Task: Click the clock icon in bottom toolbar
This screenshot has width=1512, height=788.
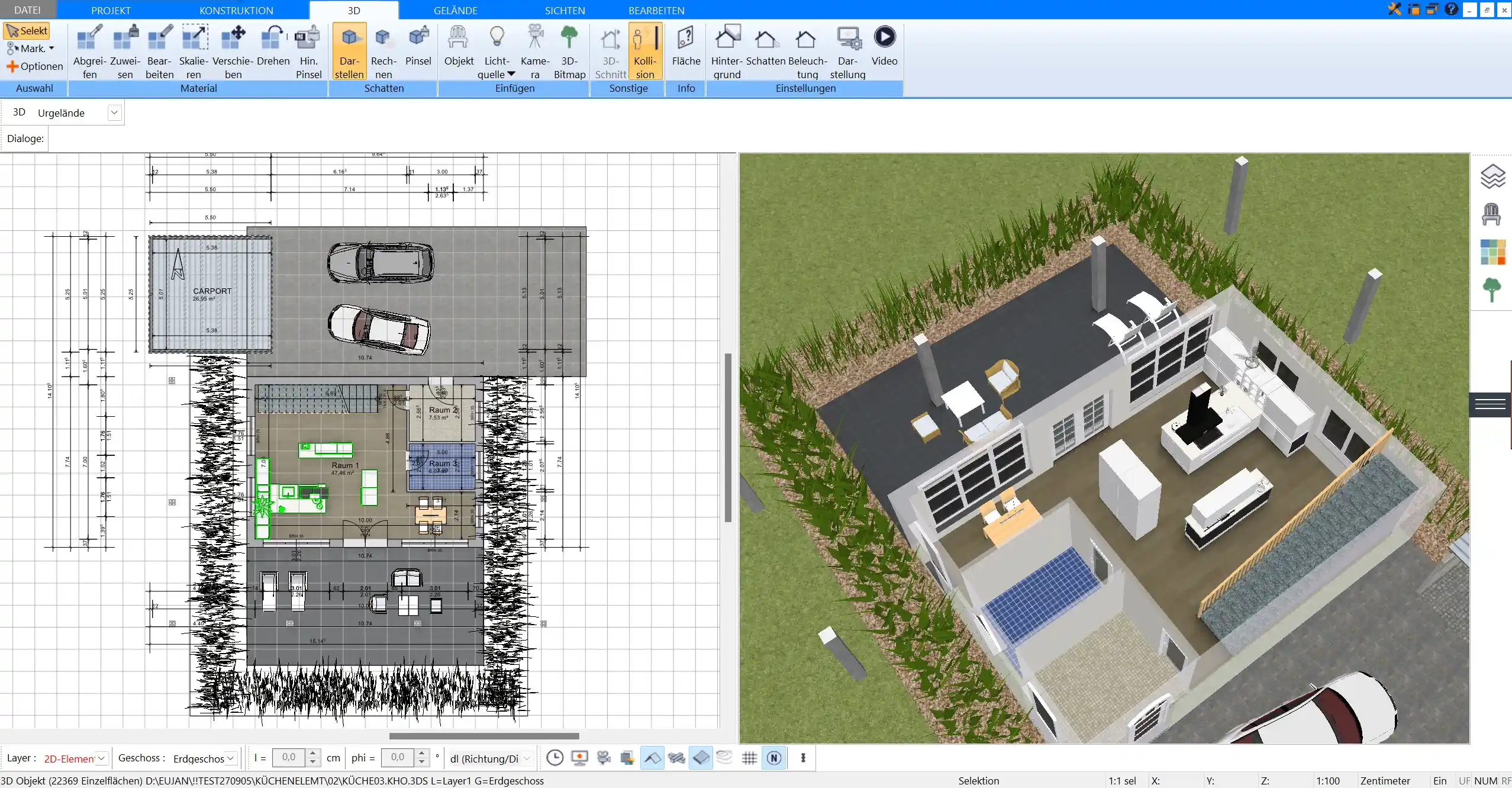Action: pos(554,758)
